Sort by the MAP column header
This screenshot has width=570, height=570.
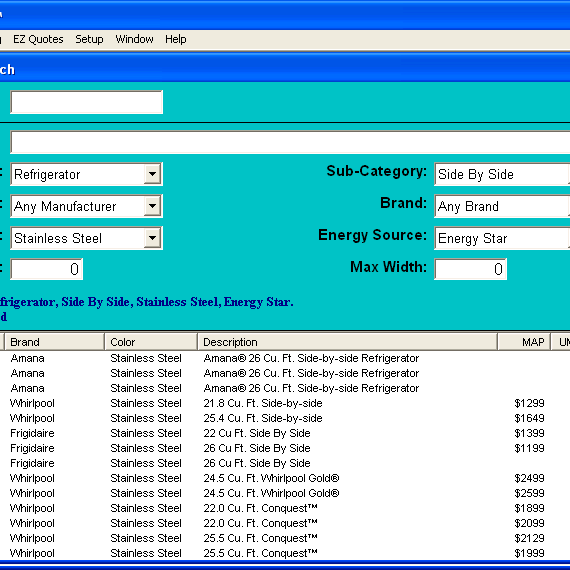(x=523, y=342)
